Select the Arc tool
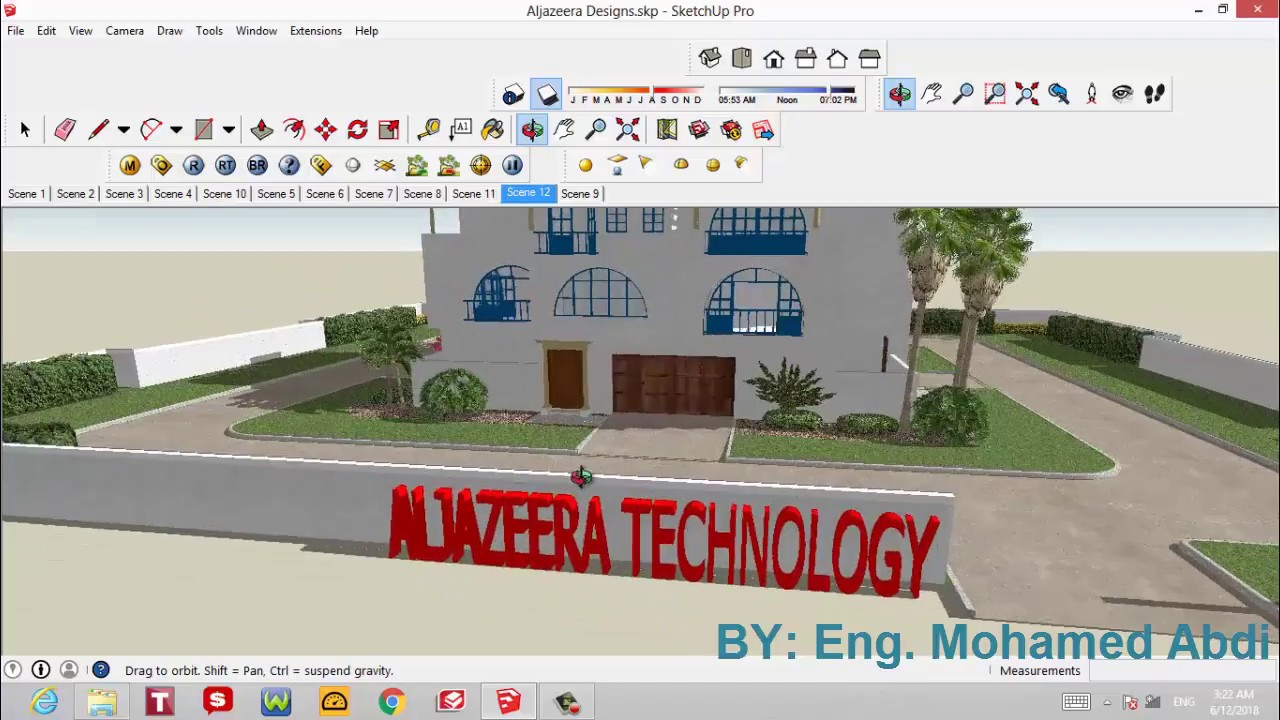This screenshot has height=720, width=1280. [151, 129]
